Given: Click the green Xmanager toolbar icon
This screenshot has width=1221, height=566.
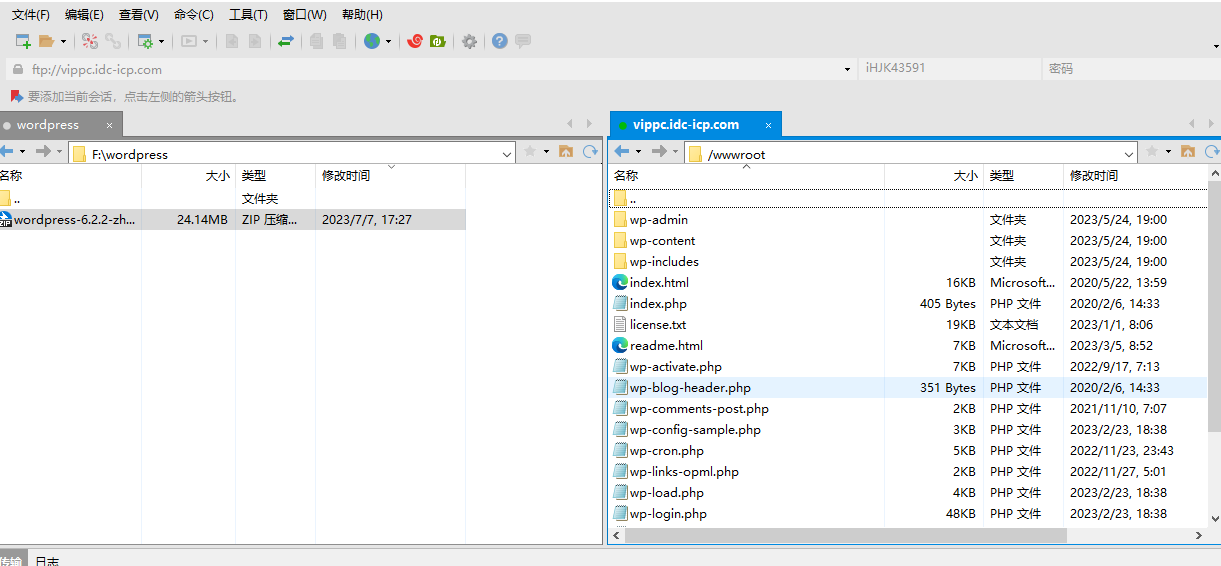Looking at the screenshot, I should [437, 41].
